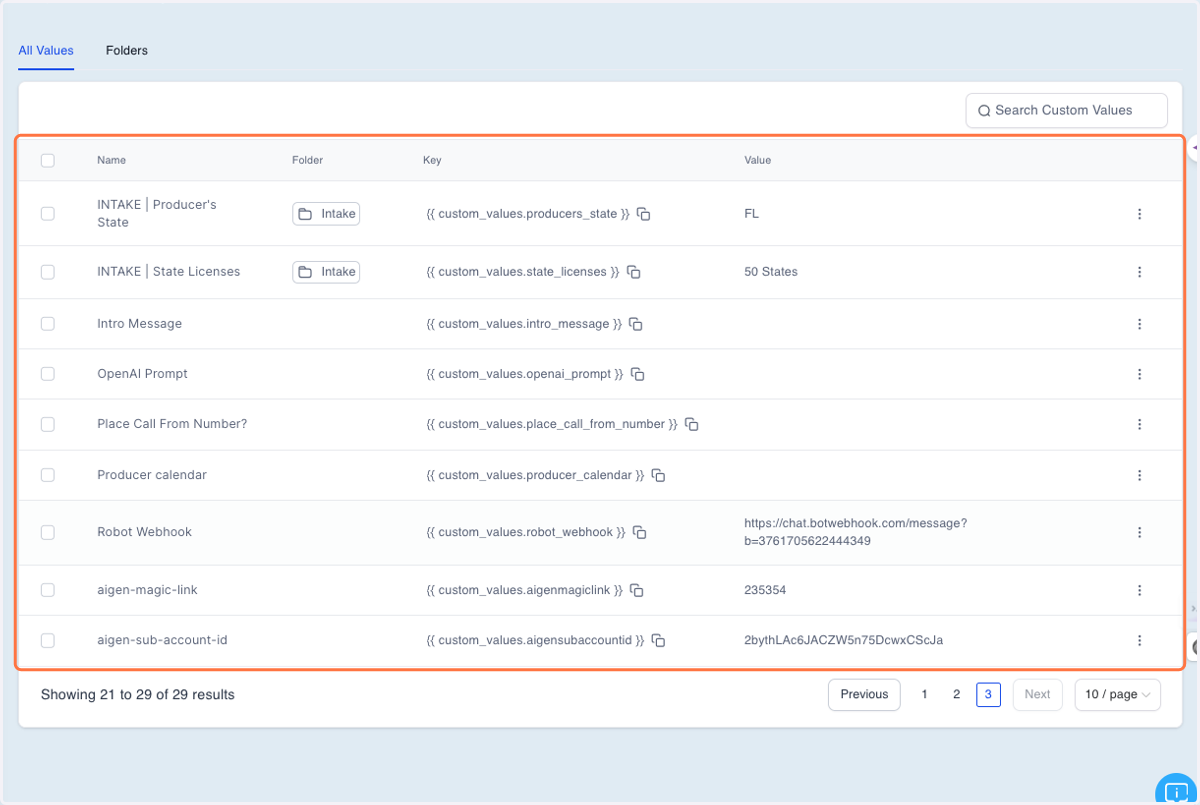
Task: Toggle the select-all checkbox in header
Action: tap(48, 160)
